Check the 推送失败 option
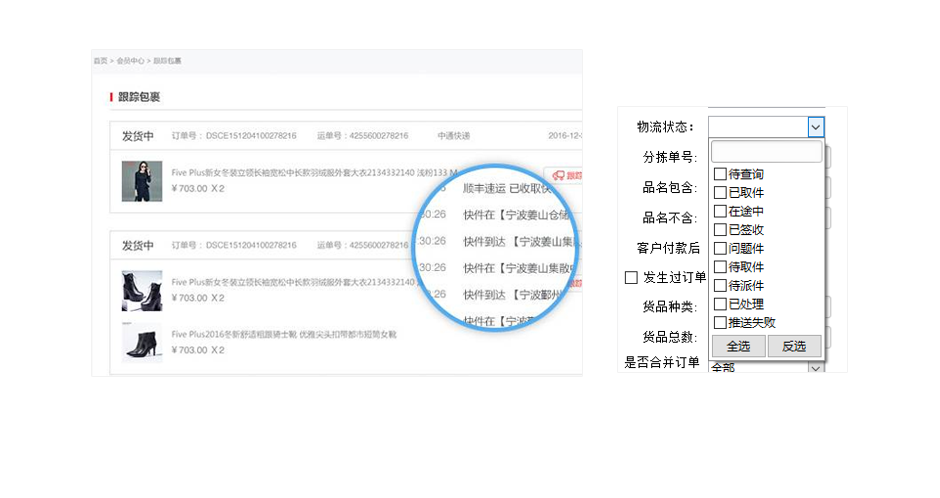Viewport: 940px width, 498px height. pyautogui.click(x=720, y=322)
